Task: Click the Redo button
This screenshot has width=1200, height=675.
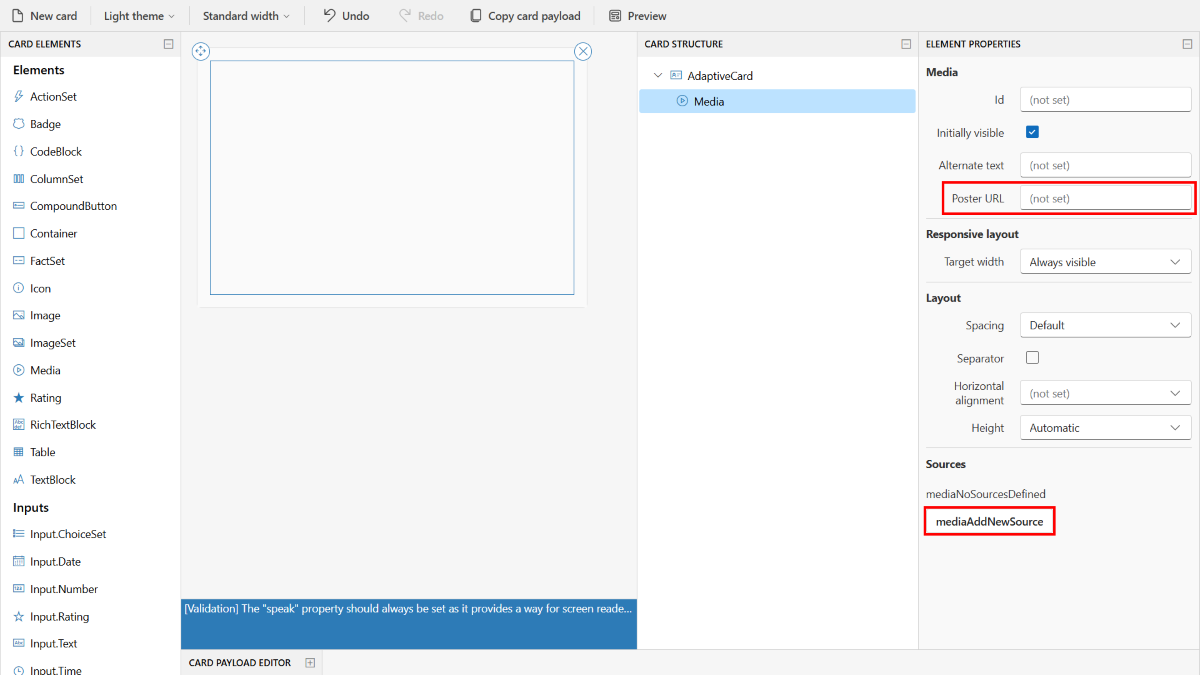Action: click(x=421, y=16)
